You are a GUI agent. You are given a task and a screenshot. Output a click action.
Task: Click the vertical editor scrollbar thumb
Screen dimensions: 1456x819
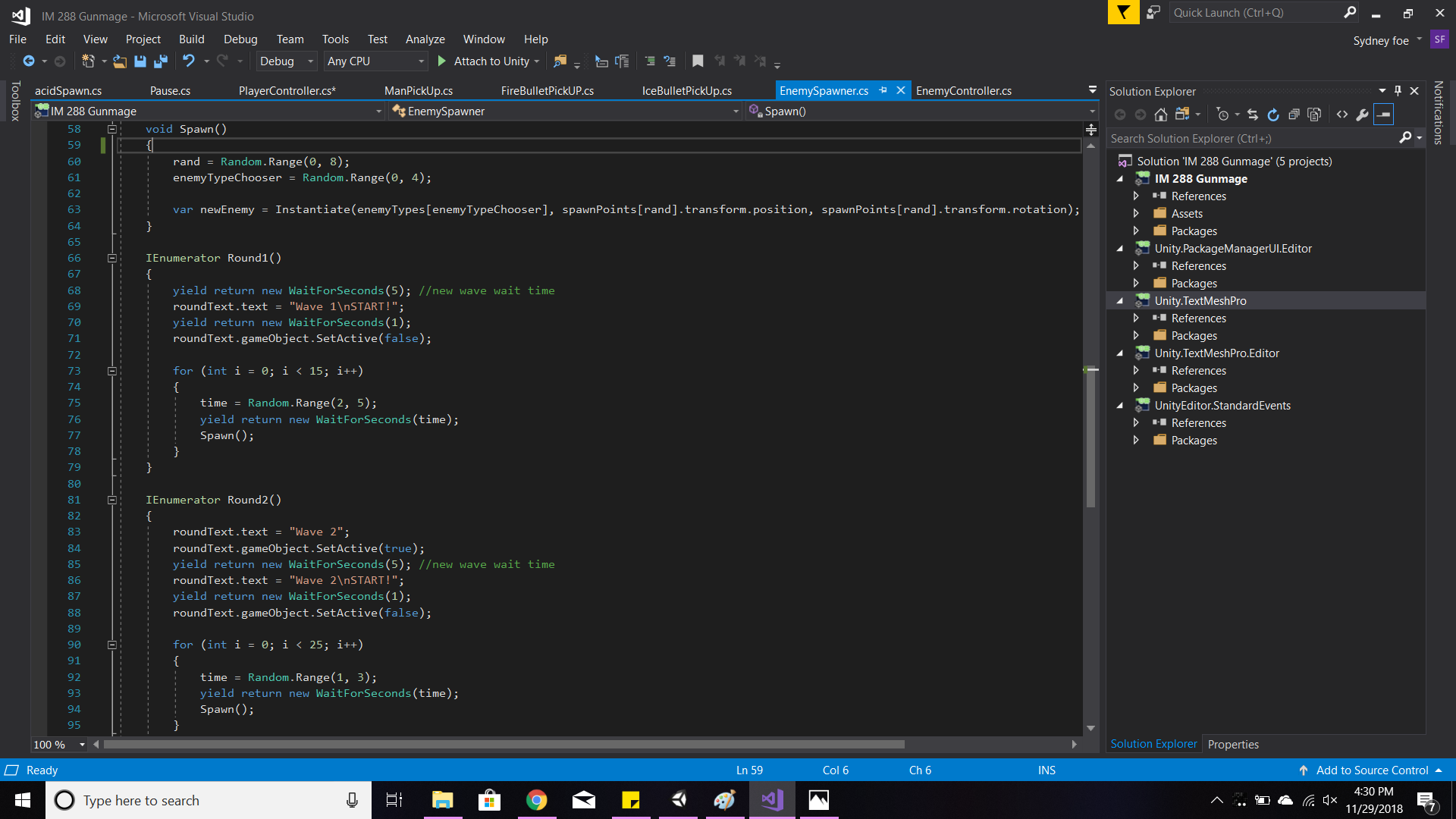click(1090, 437)
